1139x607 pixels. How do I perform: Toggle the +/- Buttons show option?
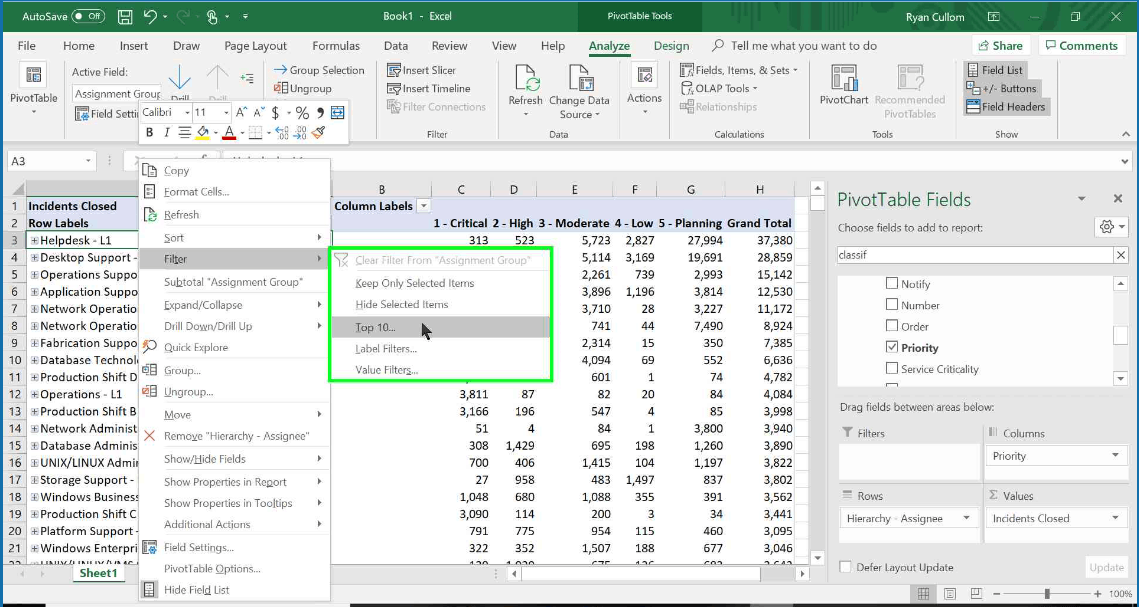[x=1001, y=89]
